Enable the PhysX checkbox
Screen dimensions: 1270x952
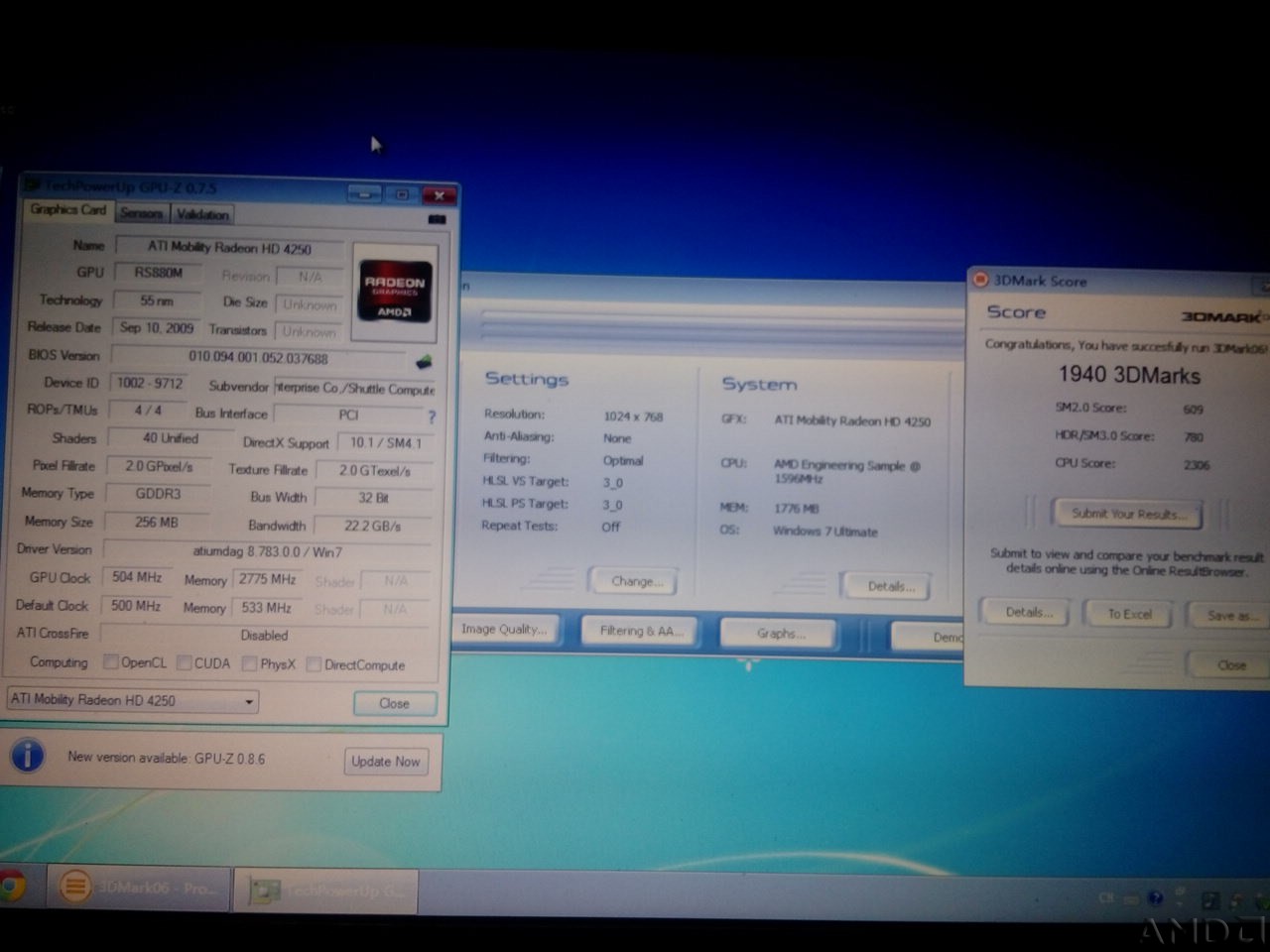[250, 663]
